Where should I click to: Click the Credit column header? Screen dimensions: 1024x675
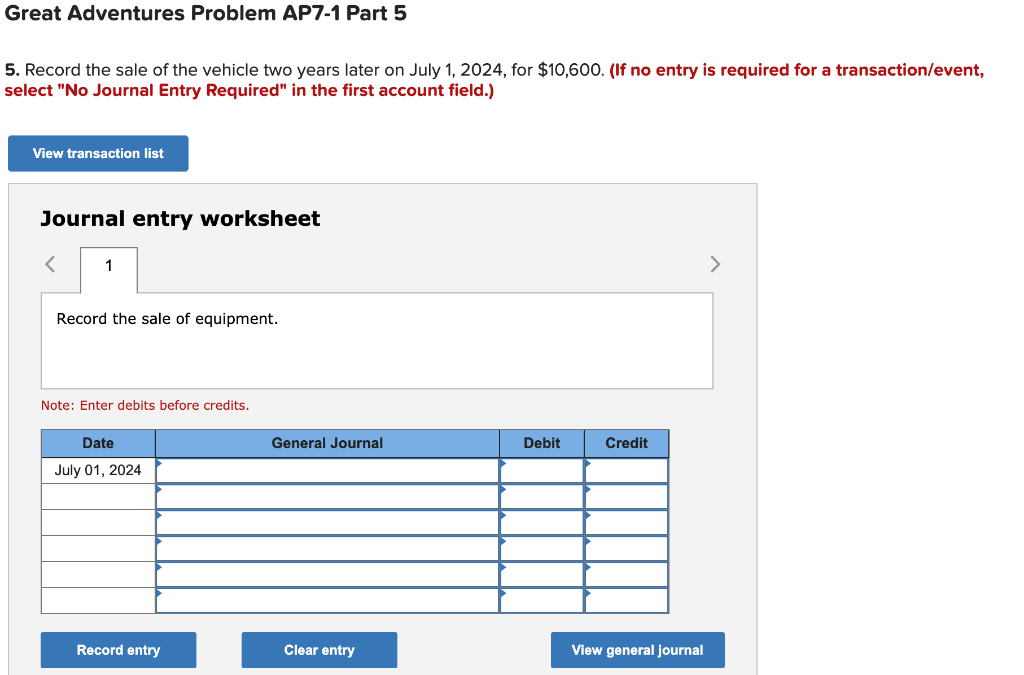626,443
